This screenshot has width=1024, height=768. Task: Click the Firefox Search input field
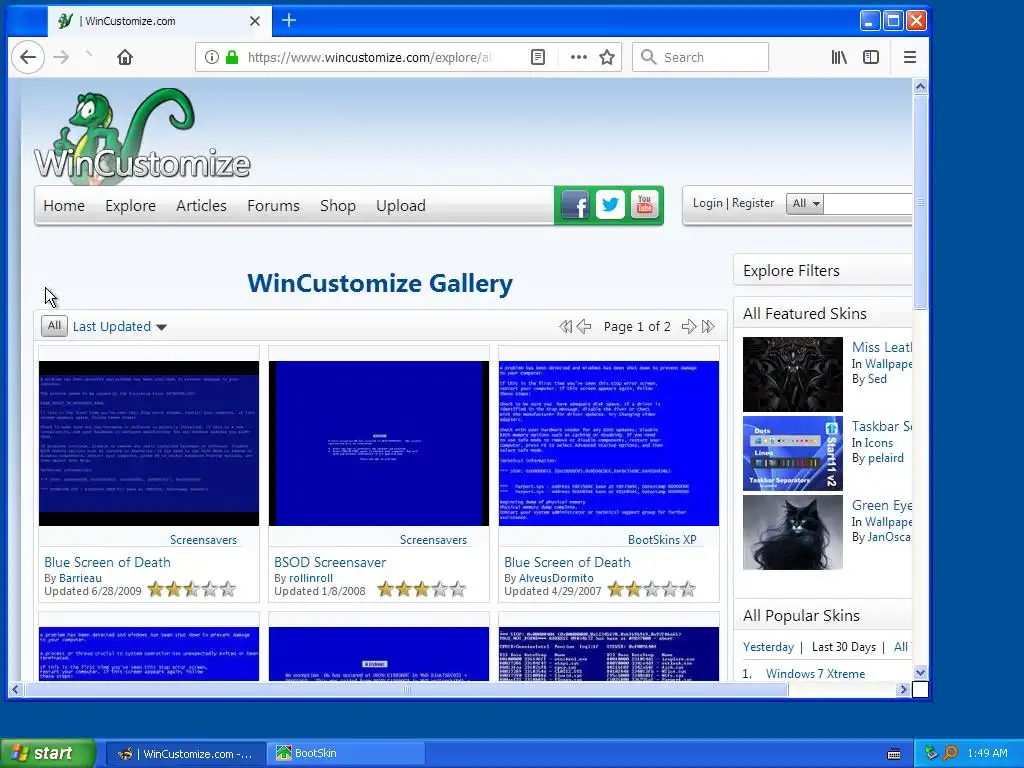[x=700, y=57]
